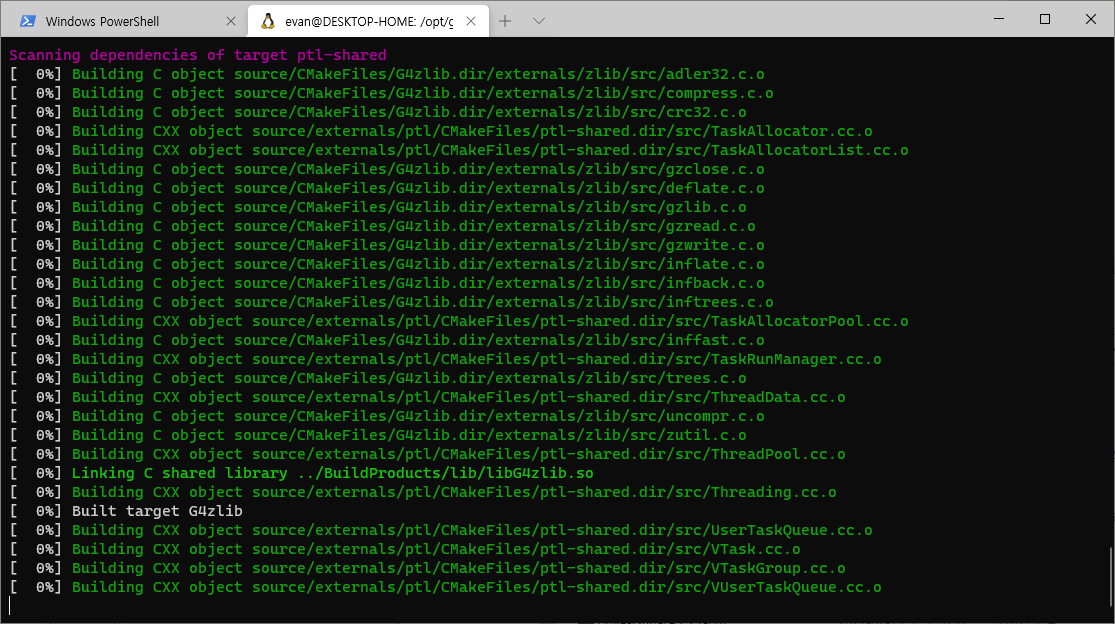Screen dimensions: 1115x624
Task: Click the terminal scrollbar thumb
Action: (1109, 578)
